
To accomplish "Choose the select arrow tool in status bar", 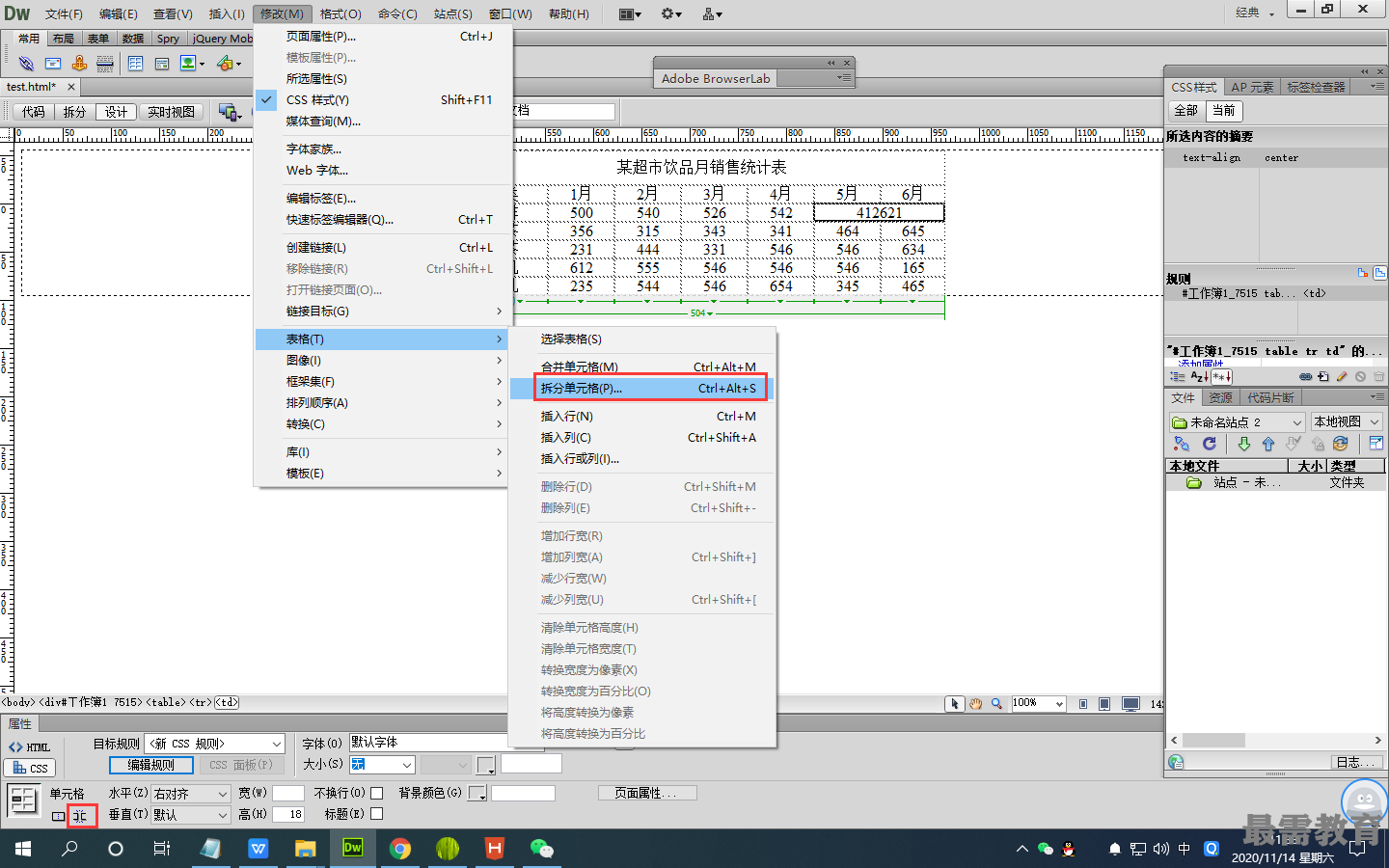I will tap(955, 704).
